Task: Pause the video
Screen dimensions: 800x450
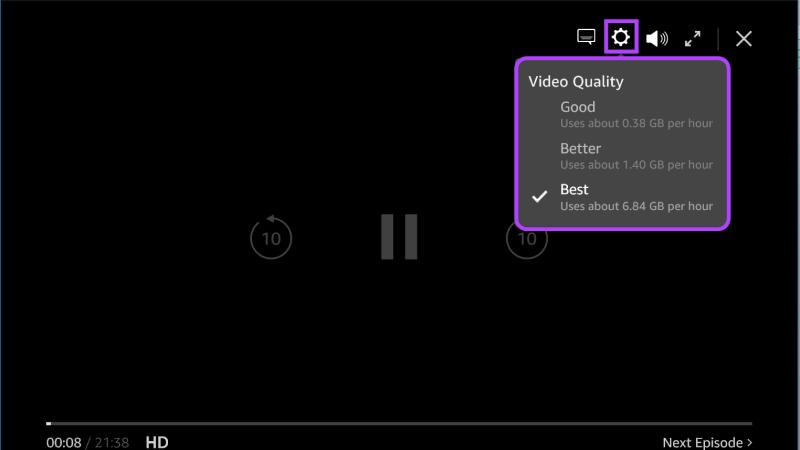Action: tap(399, 237)
